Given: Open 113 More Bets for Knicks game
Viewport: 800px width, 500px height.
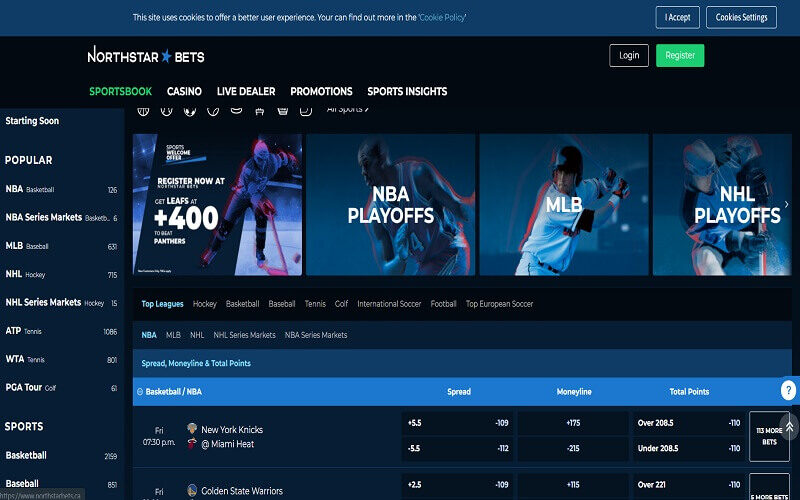Looking at the screenshot, I should coord(769,436).
